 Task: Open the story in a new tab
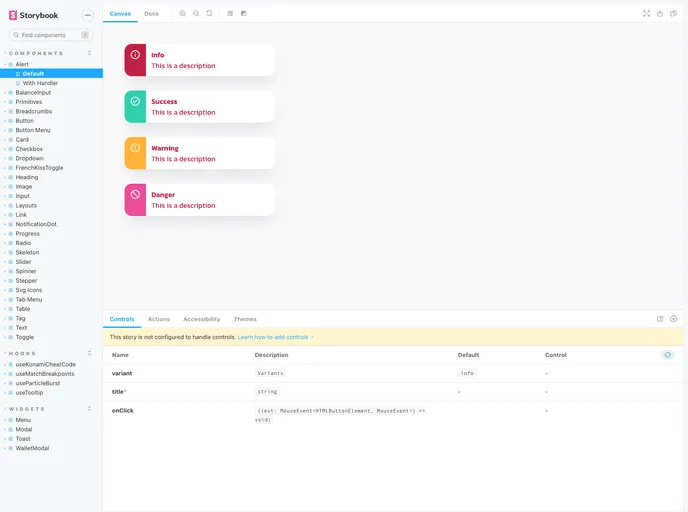[x=660, y=13]
